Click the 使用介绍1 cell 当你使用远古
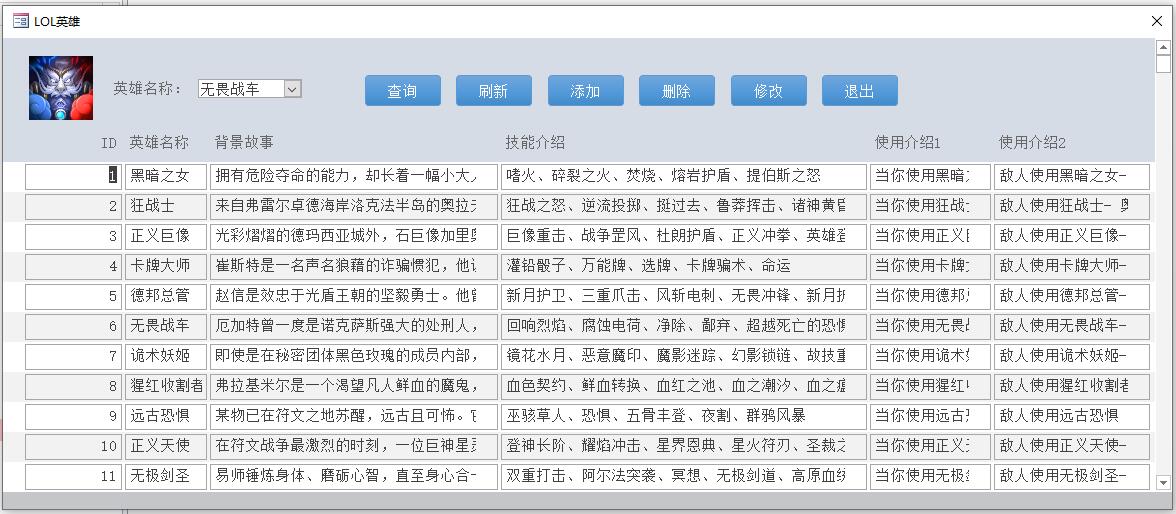Image resolution: width=1176 pixels, height=514 pixels. tap(931, 416)
